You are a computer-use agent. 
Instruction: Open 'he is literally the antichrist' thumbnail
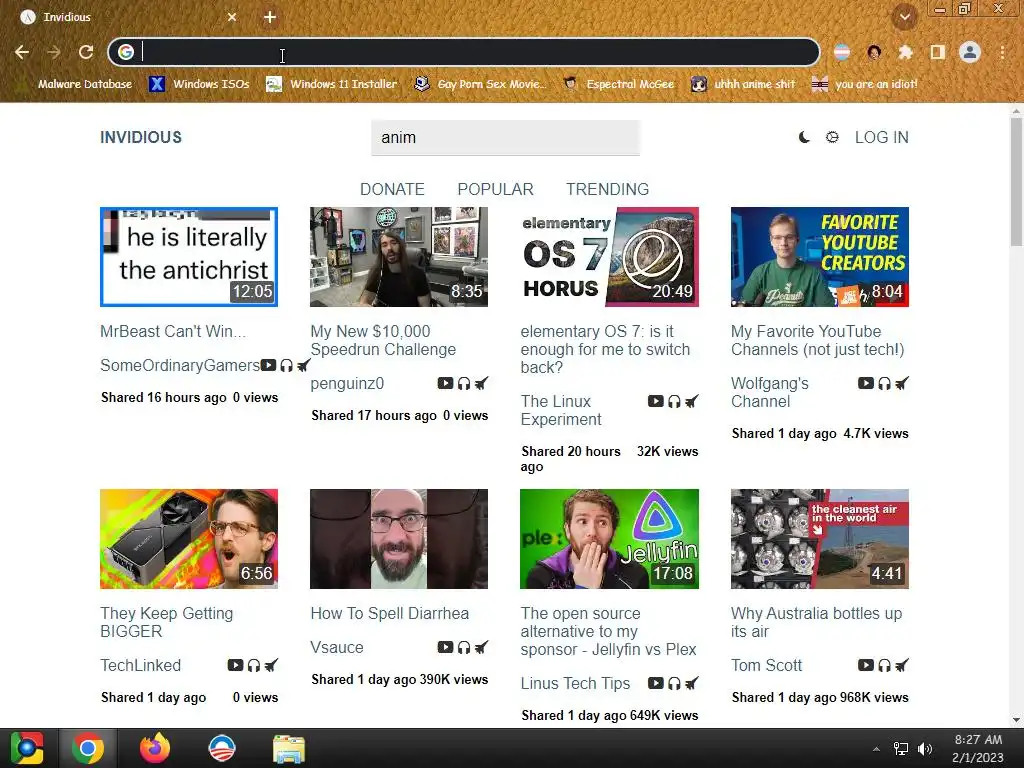click(189, 257)
